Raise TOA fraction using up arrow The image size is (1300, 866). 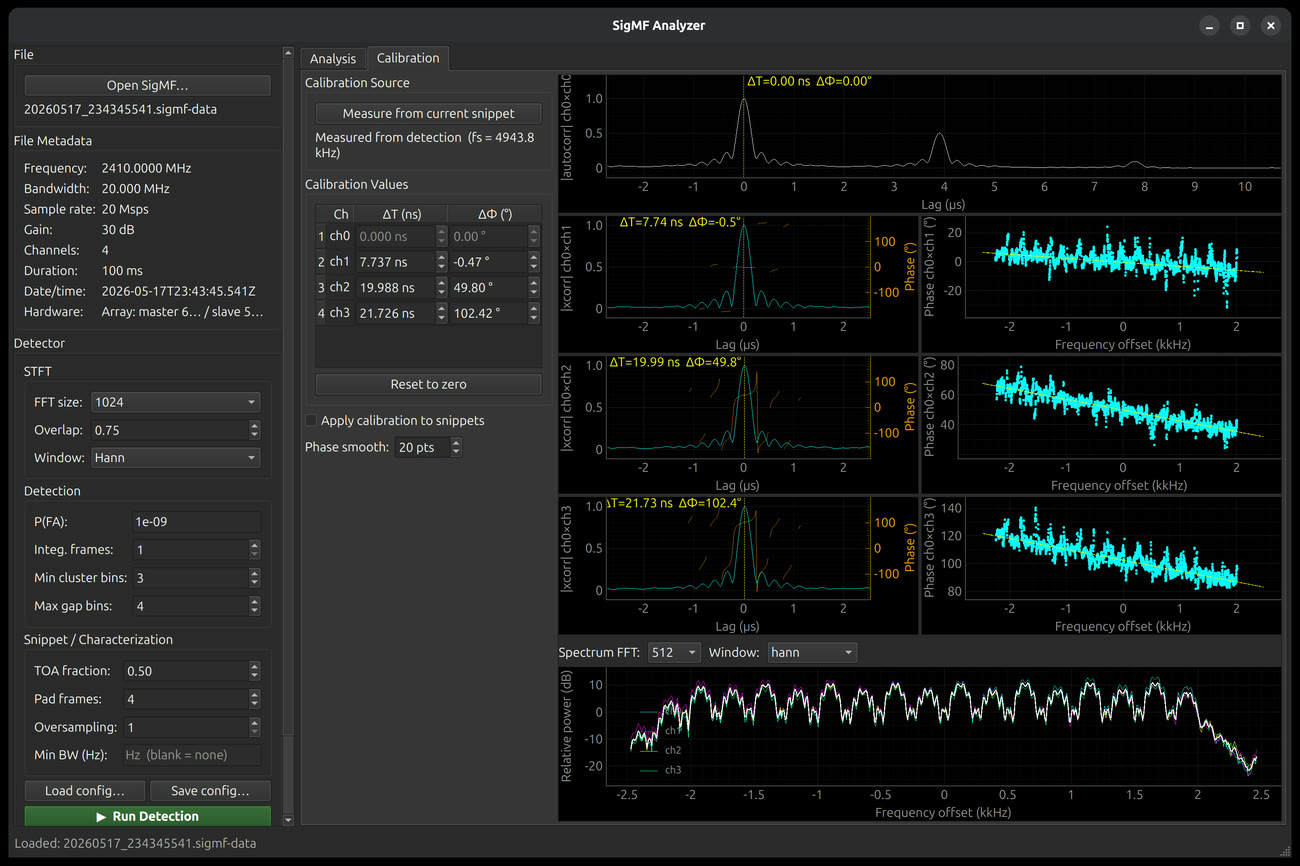[x=254, y=666]
